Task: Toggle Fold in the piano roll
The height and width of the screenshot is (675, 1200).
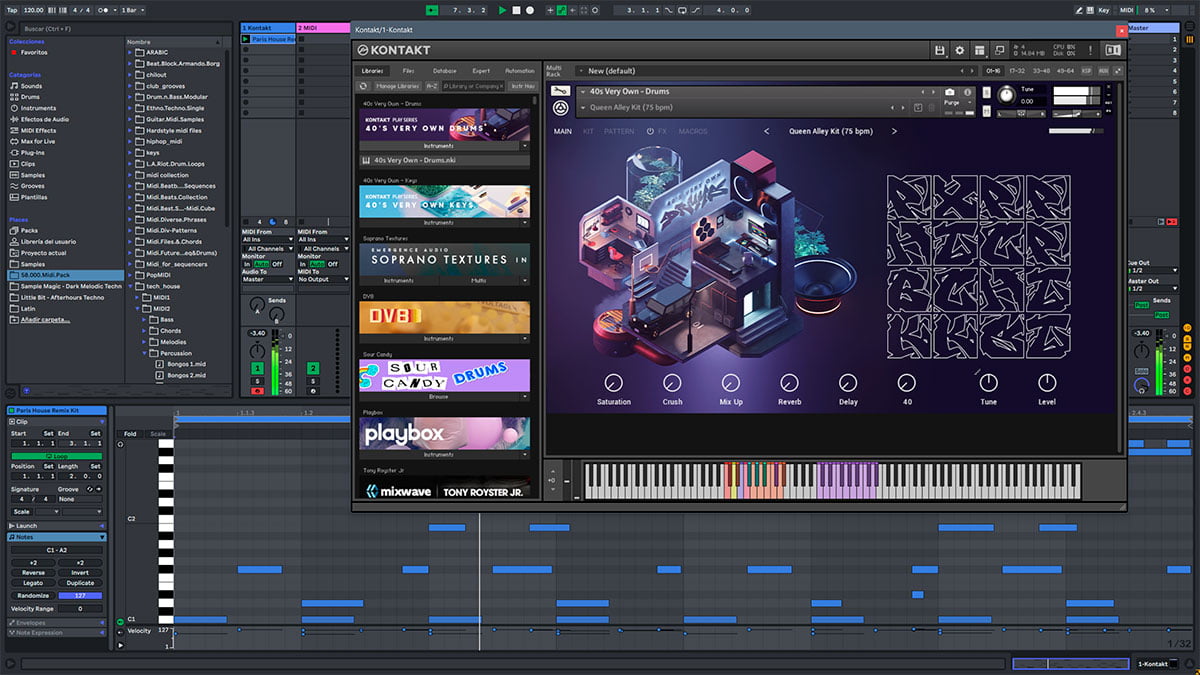Action: [x=130, y=434]
